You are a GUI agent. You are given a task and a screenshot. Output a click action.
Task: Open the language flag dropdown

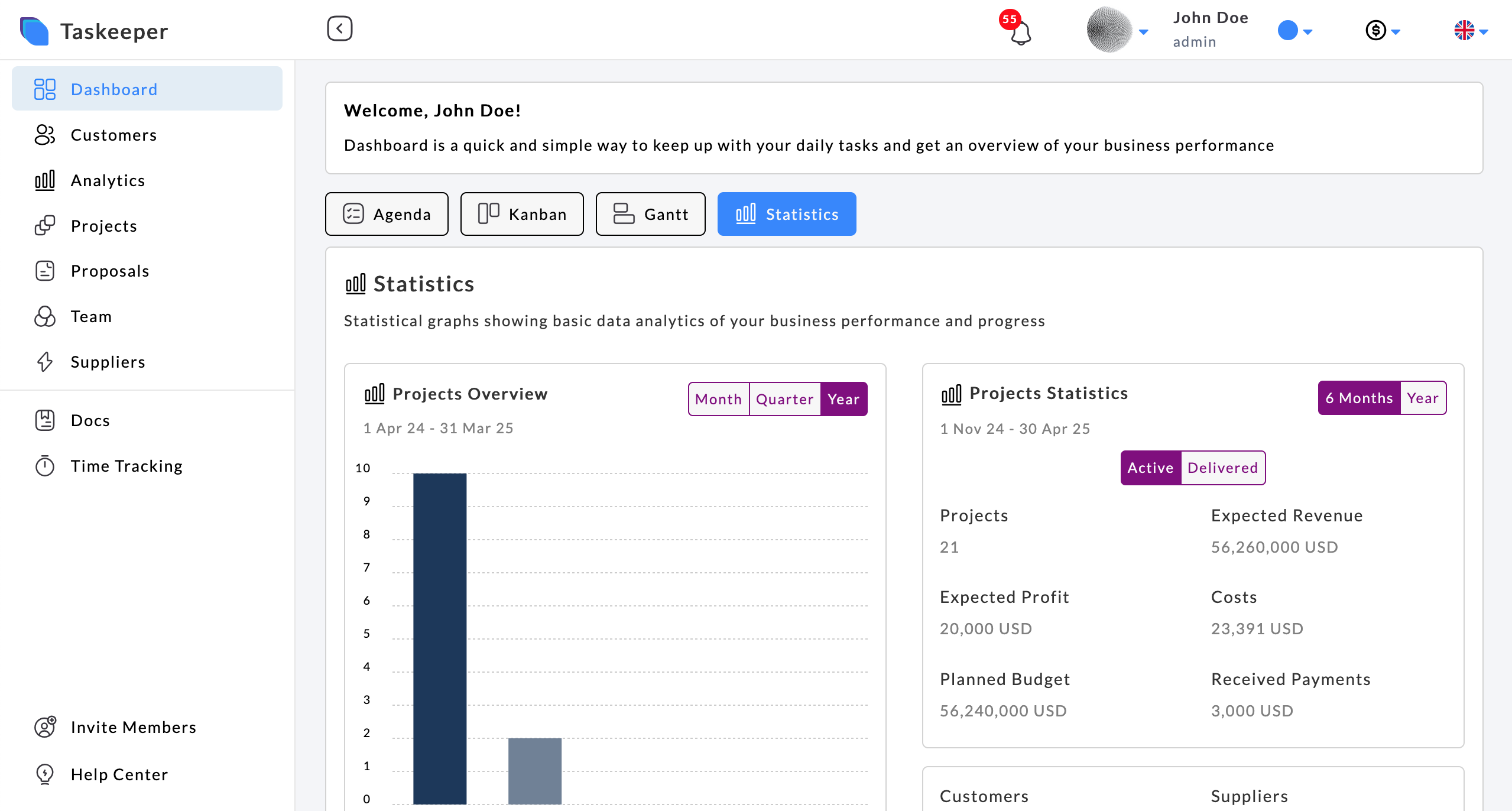(x=1470, y=31)
